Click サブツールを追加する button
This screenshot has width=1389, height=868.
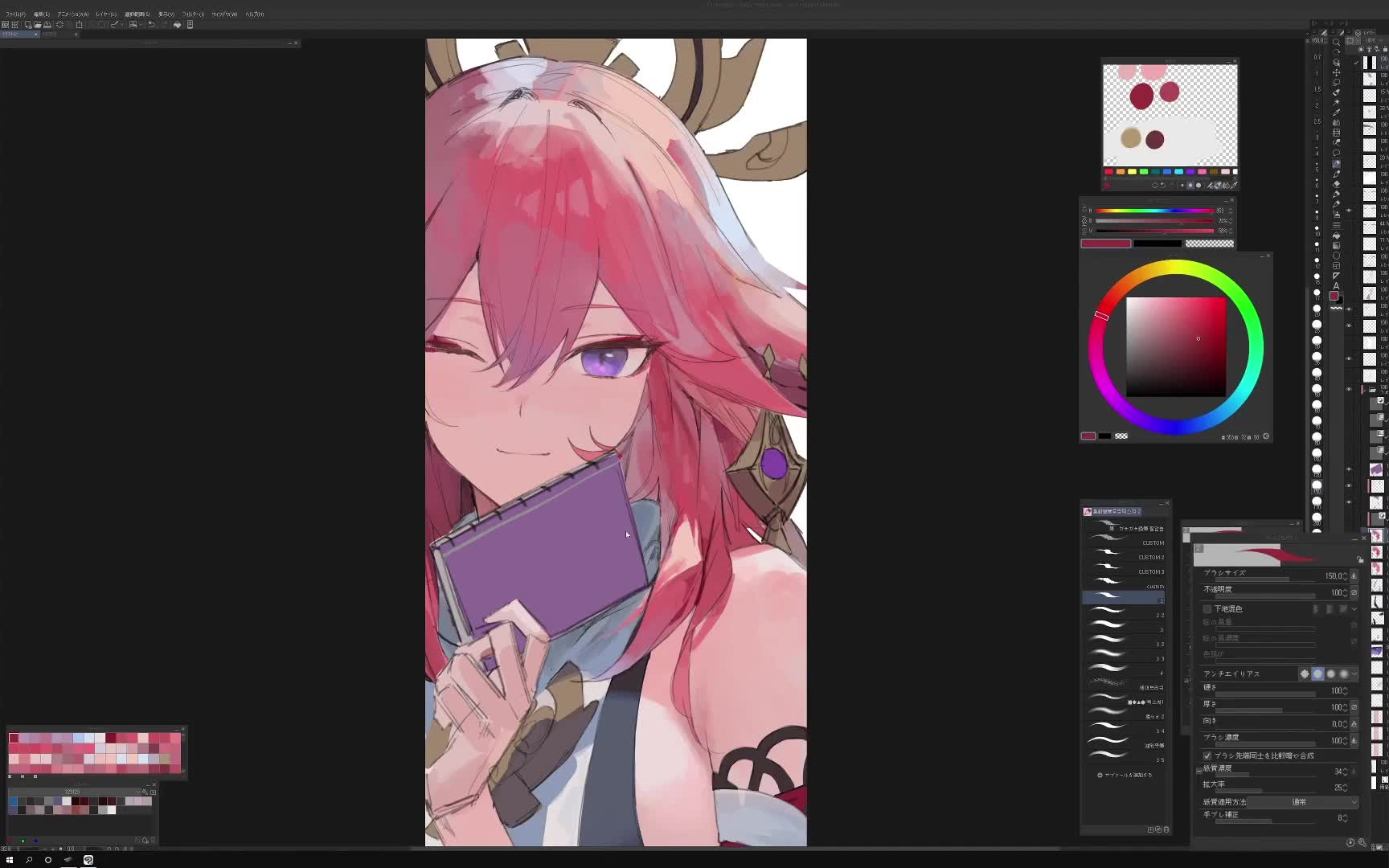tap(1125, 775)
